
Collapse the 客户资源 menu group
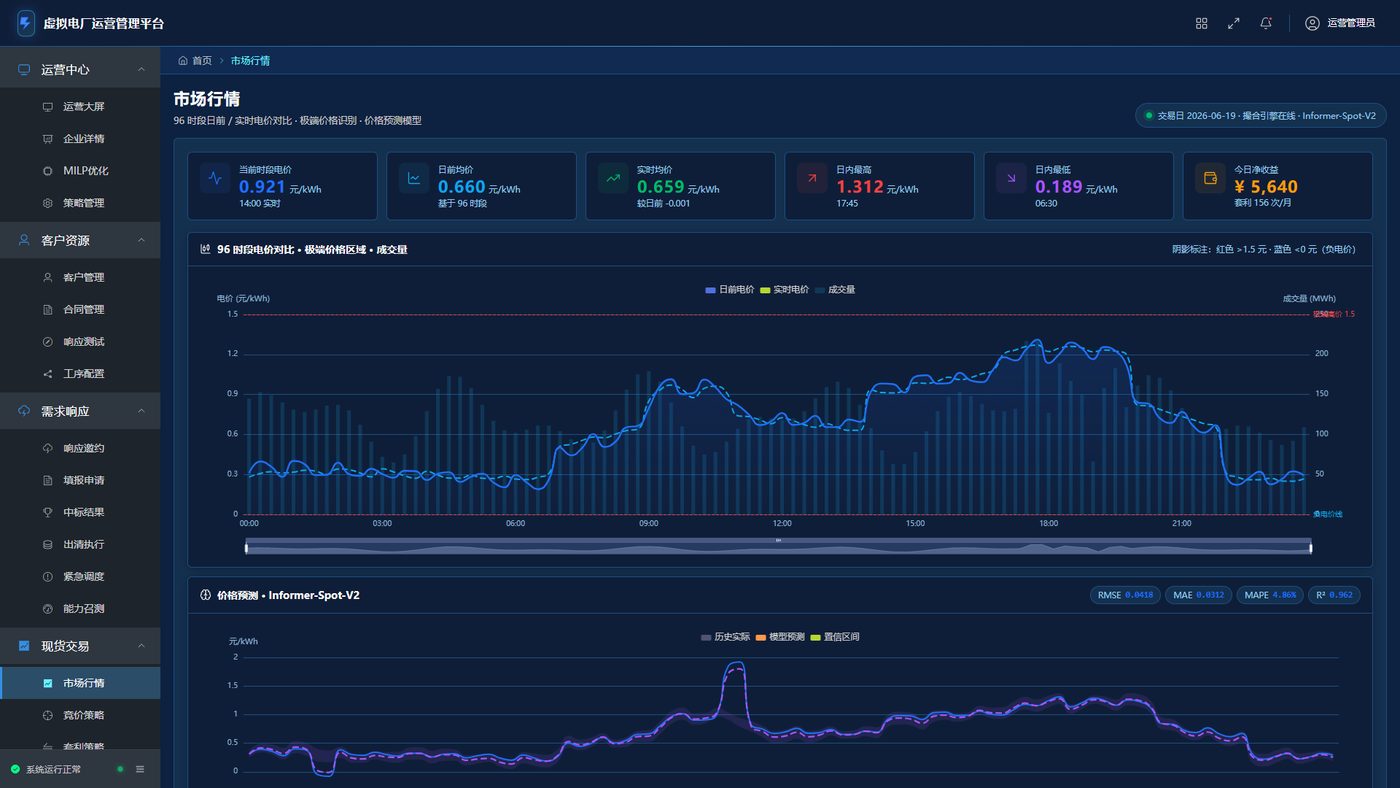pyautogui.click(x=80, y=240)
